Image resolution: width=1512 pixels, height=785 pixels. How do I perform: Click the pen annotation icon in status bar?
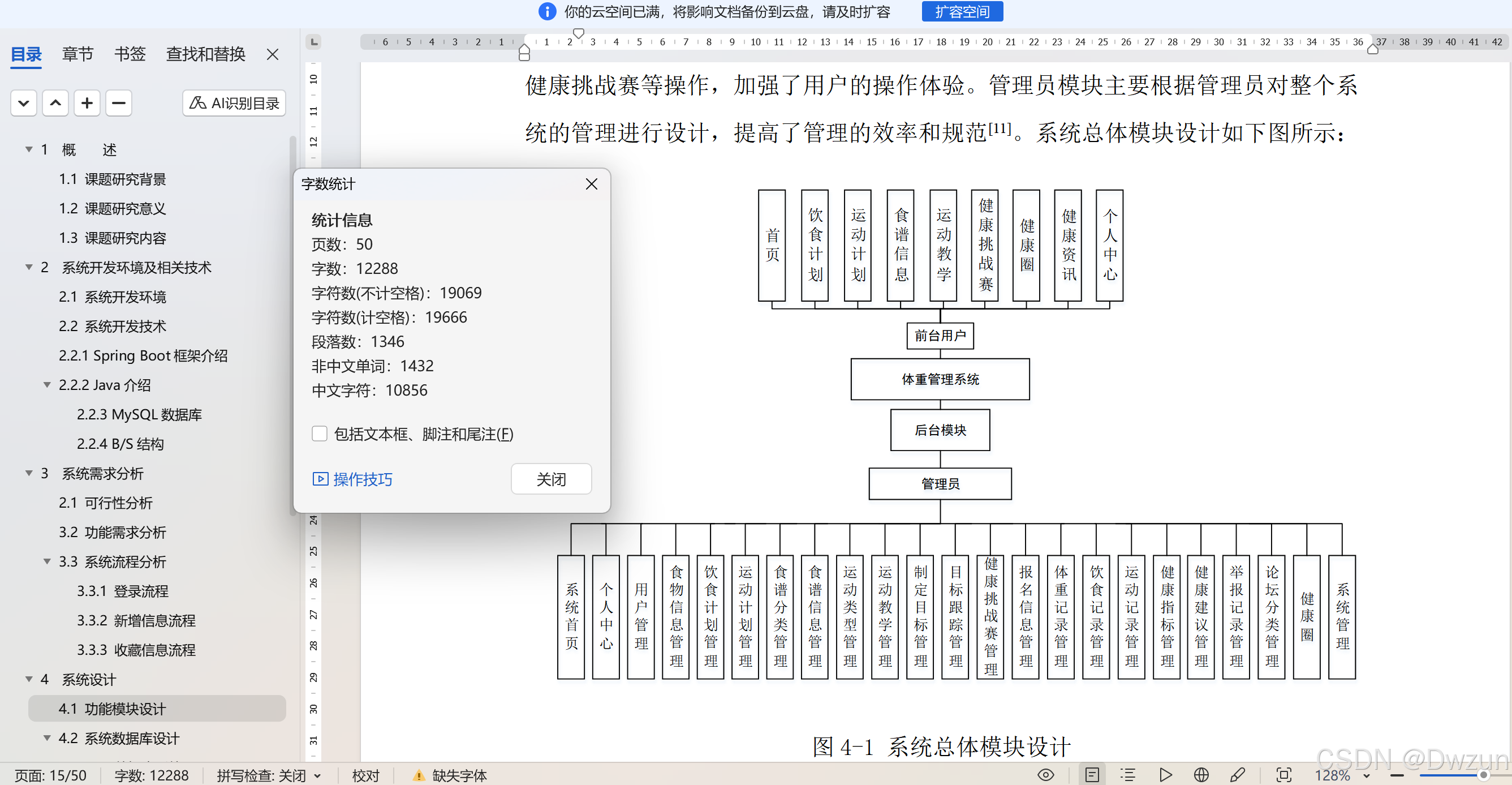click(1237, 775)
